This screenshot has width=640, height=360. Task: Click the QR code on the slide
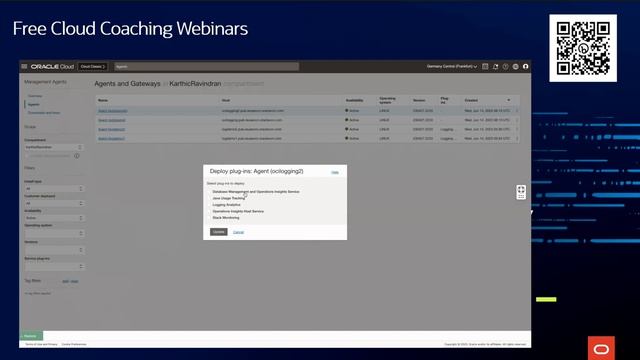click(583, 48)
